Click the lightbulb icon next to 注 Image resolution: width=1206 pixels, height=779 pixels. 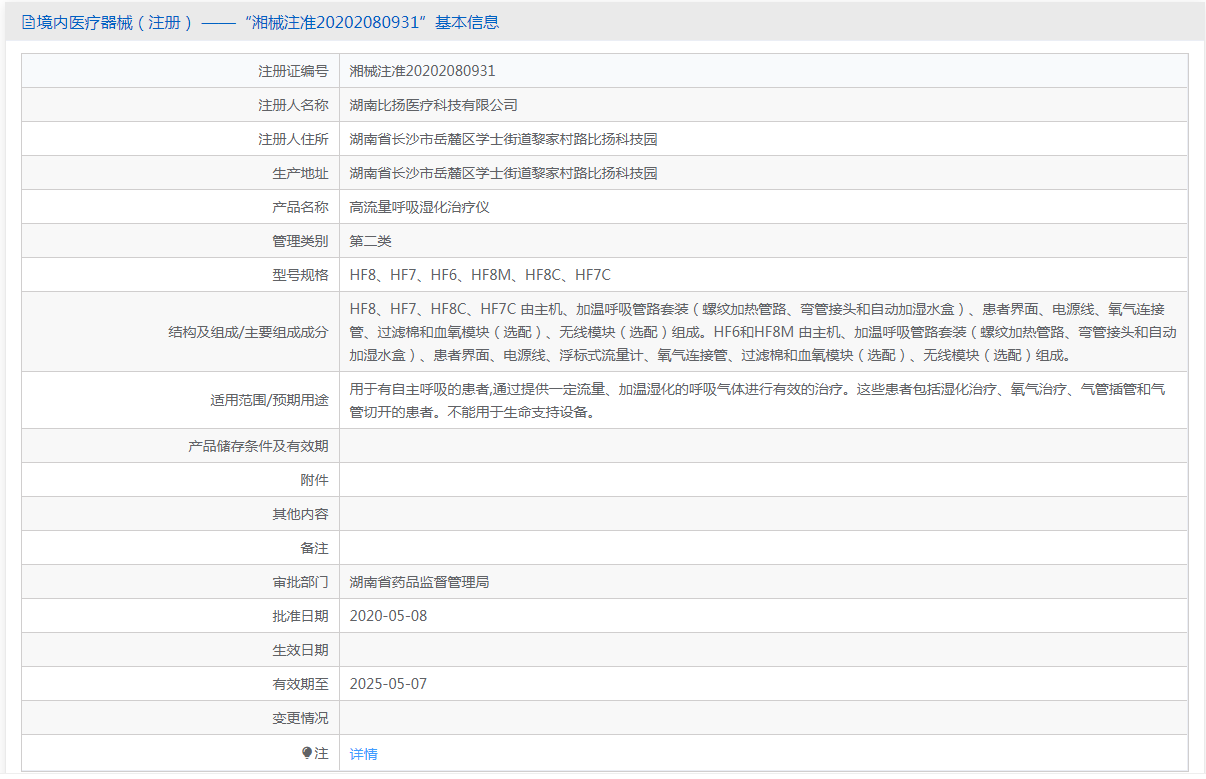(x=307, y=753)
